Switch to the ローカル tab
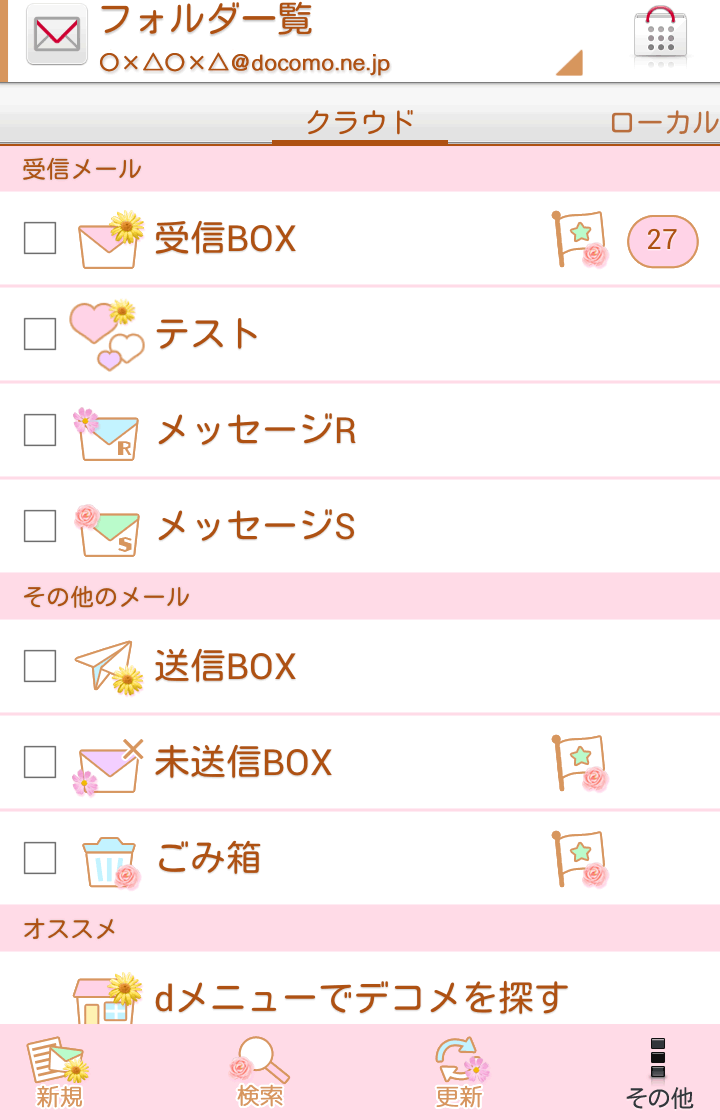 pos(664,122)
